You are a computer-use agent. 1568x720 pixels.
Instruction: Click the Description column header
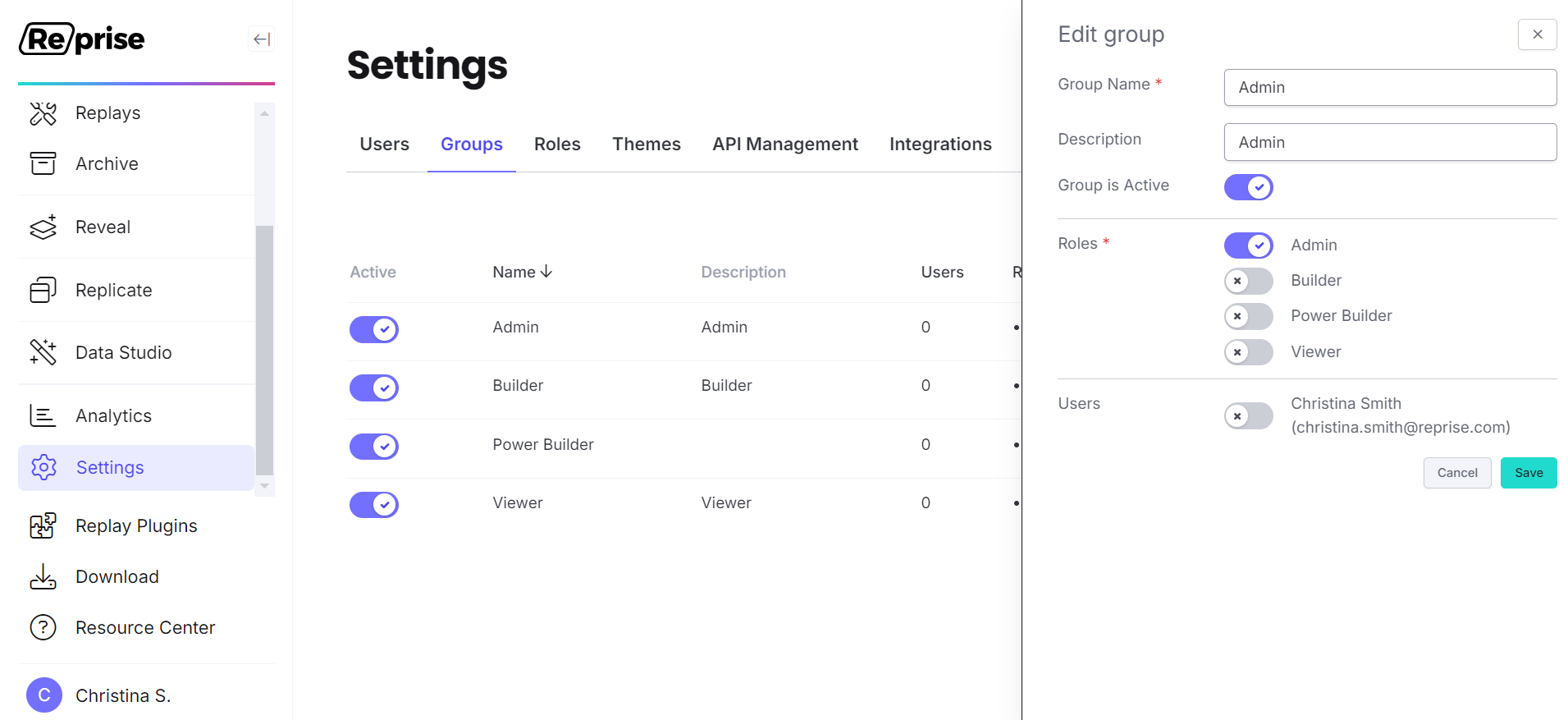(743, 273)
